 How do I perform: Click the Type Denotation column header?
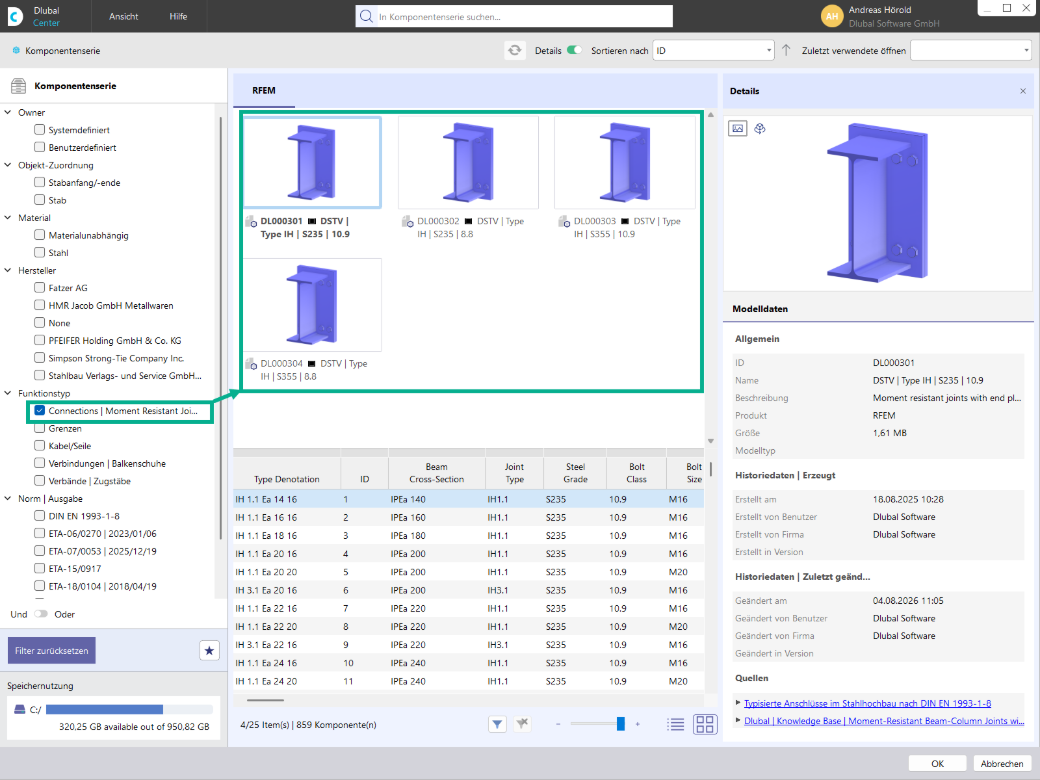pyautogui.click(x=287, y=473)
